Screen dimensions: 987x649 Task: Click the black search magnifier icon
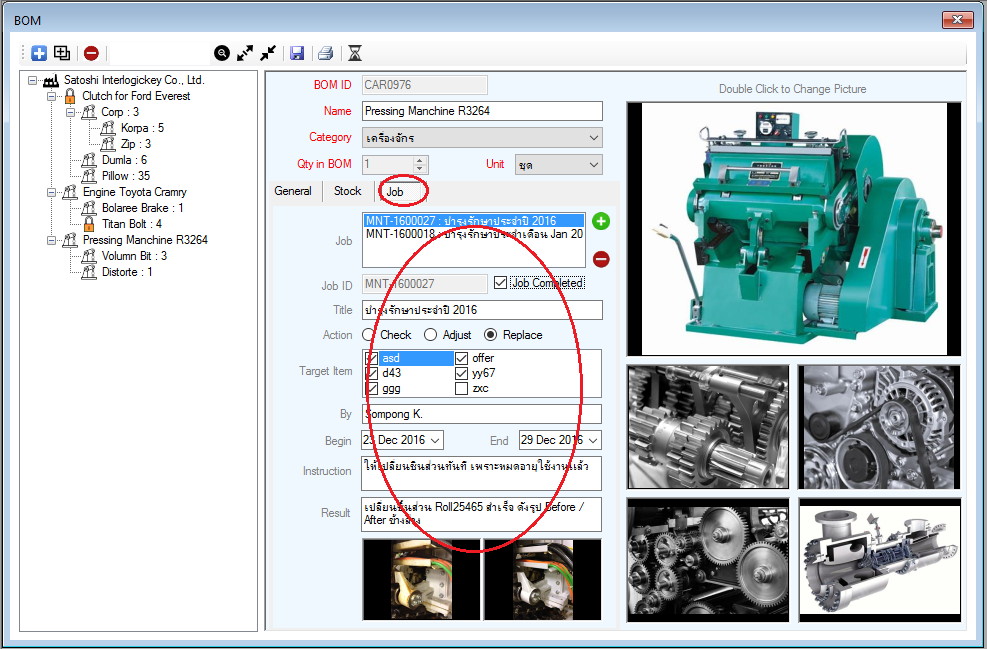pyautogui.click(x=222, y=53)
